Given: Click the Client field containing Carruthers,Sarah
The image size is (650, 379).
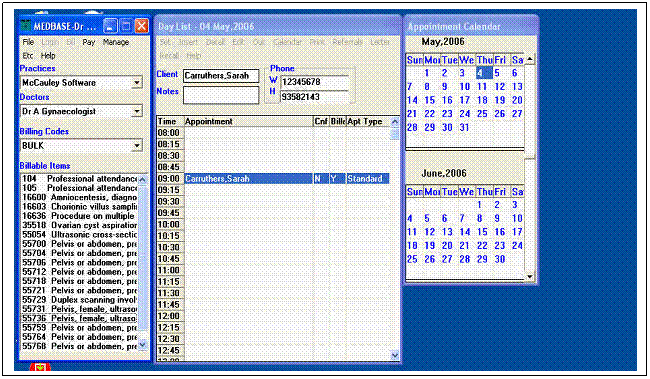Looking at the screenshot, I should 221,75.
